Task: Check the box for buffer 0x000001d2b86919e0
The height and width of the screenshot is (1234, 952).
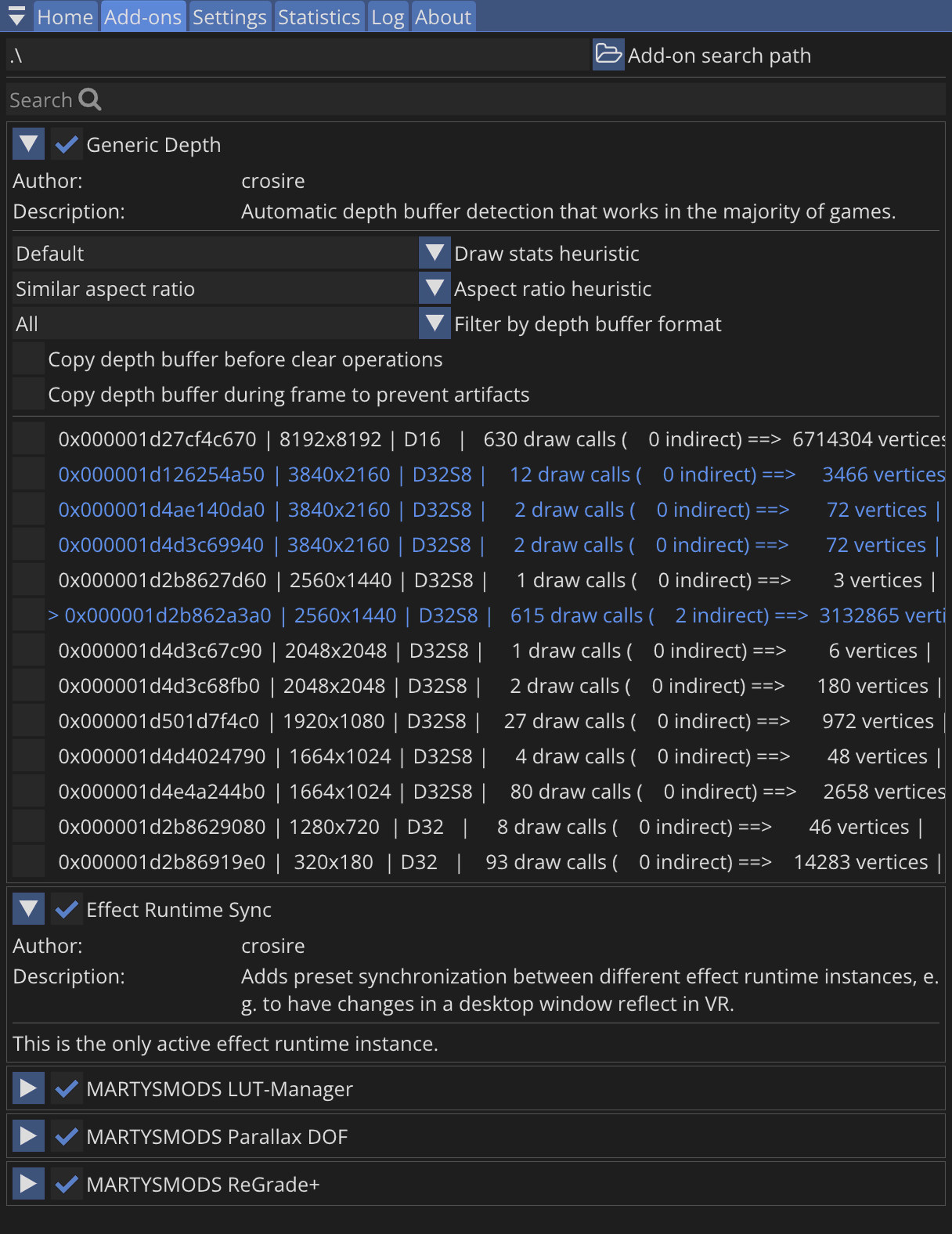Action: (29, 861)
